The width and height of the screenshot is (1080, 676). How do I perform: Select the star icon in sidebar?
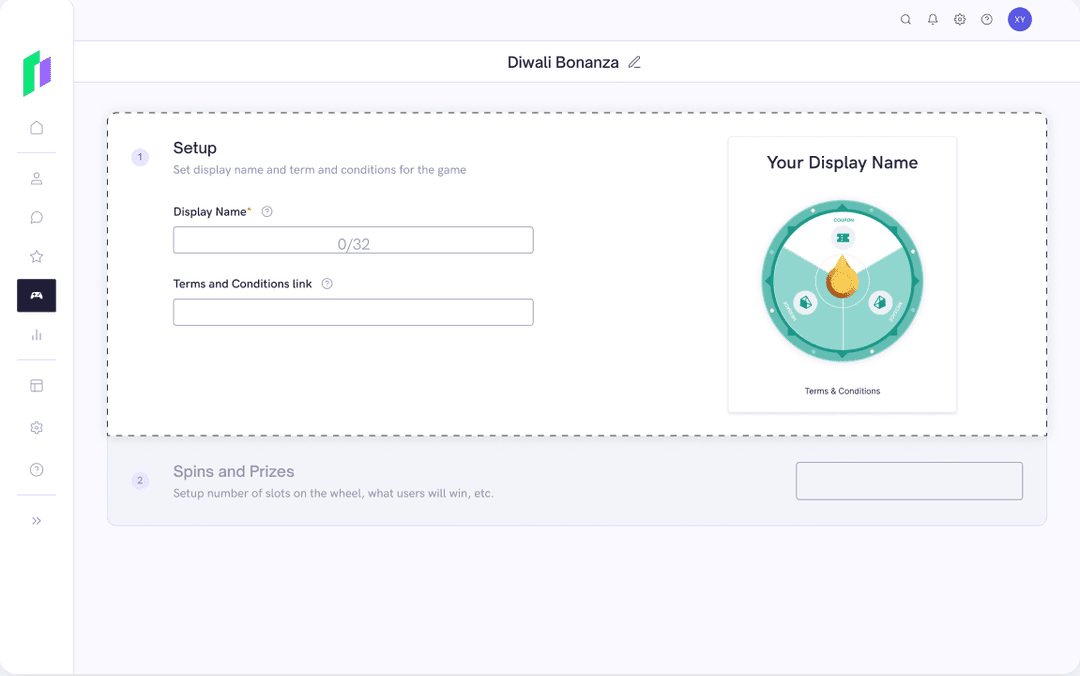point(36,257)
